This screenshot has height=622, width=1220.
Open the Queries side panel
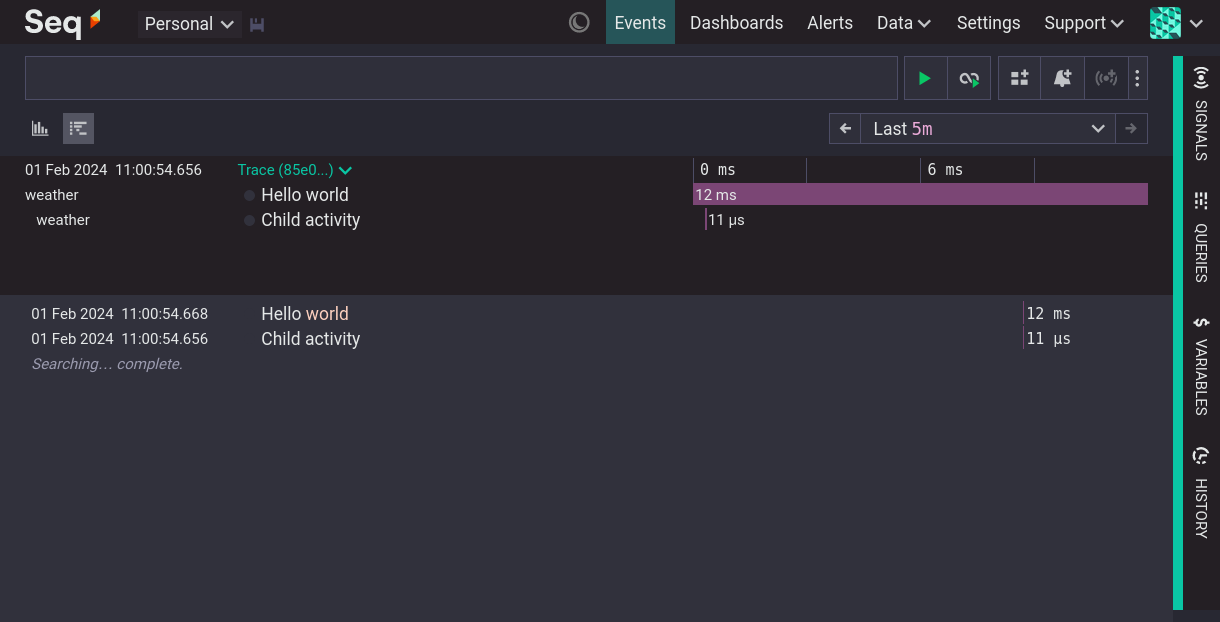[x=1201, y=237]
